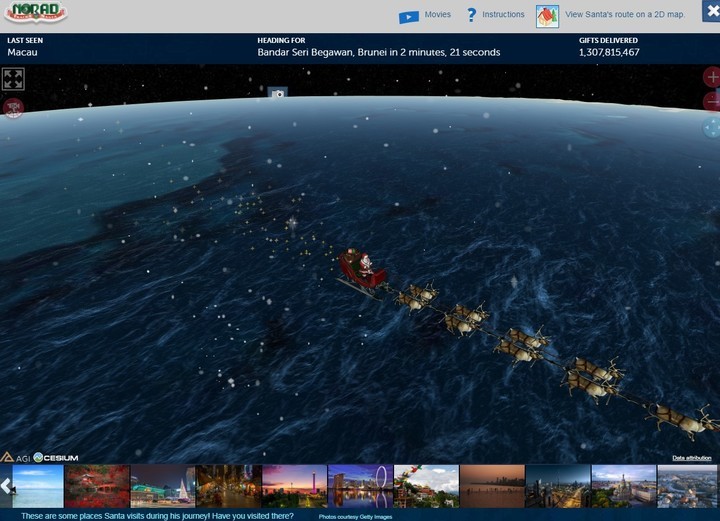Click View Santa's route on a 2D map
The image size is (720, 521).
point(623,15)
